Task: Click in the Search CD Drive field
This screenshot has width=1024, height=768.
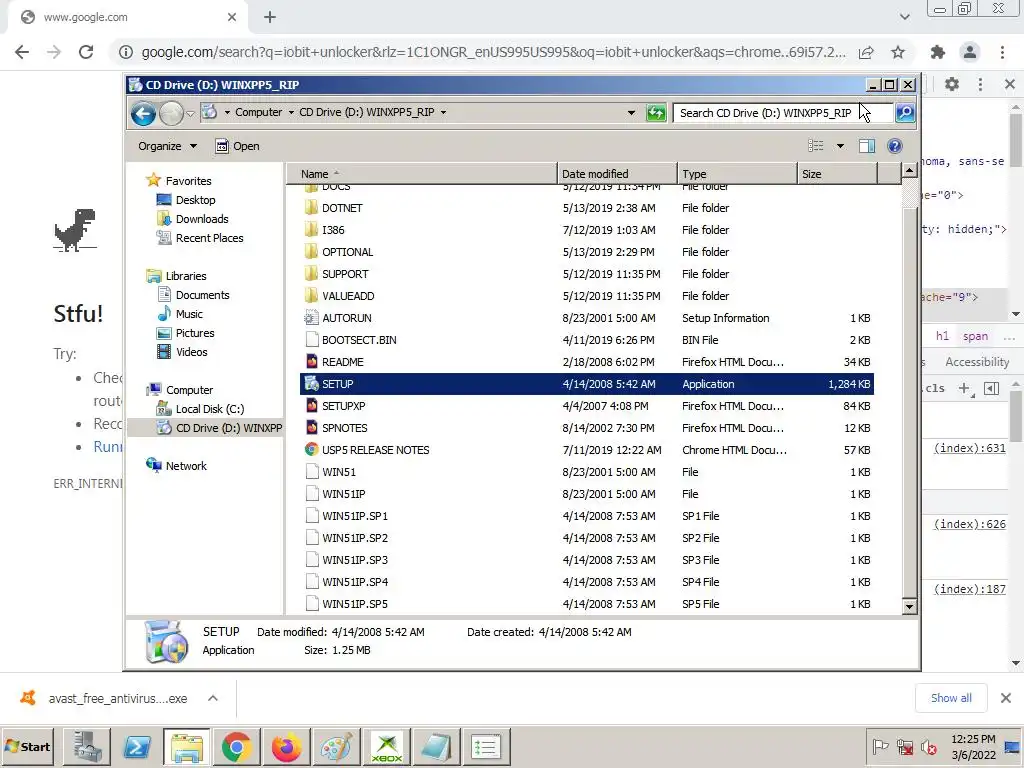Action: 782,113
